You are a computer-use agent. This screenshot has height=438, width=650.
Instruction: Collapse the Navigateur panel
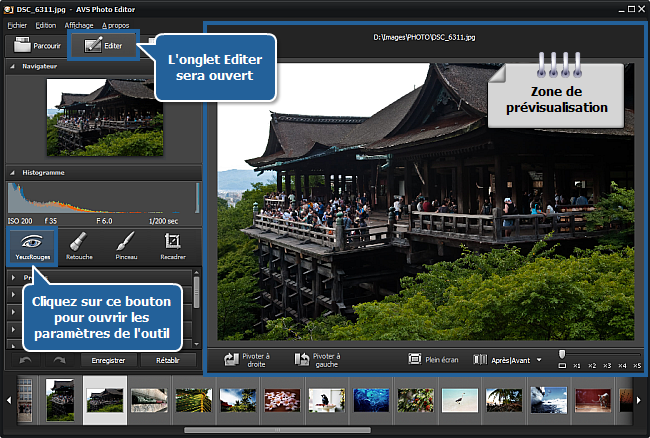coord(12,66)
